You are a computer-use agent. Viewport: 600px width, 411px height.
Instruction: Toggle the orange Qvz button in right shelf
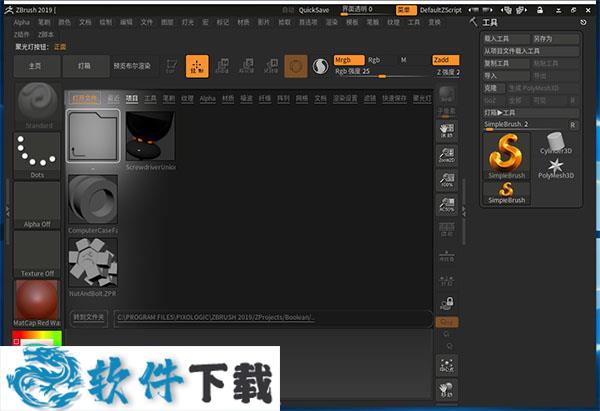447,323
